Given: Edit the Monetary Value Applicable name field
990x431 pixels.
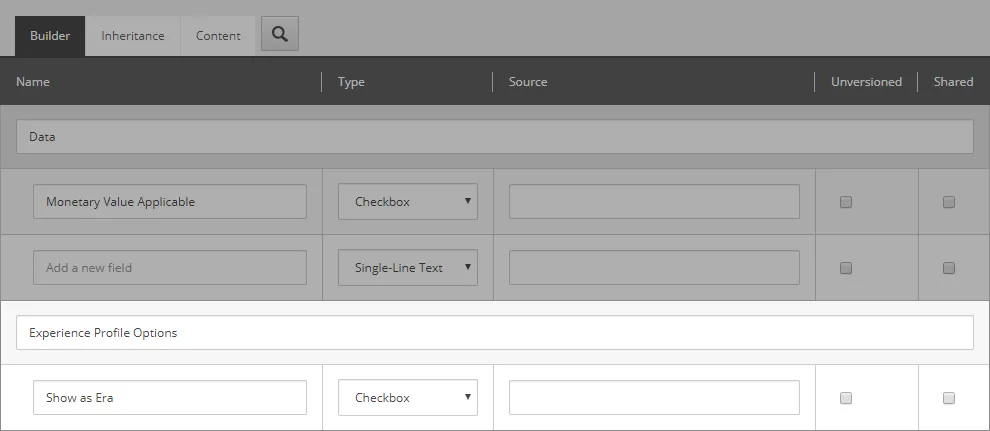Looking at the screenshot, I should point(170,202).
